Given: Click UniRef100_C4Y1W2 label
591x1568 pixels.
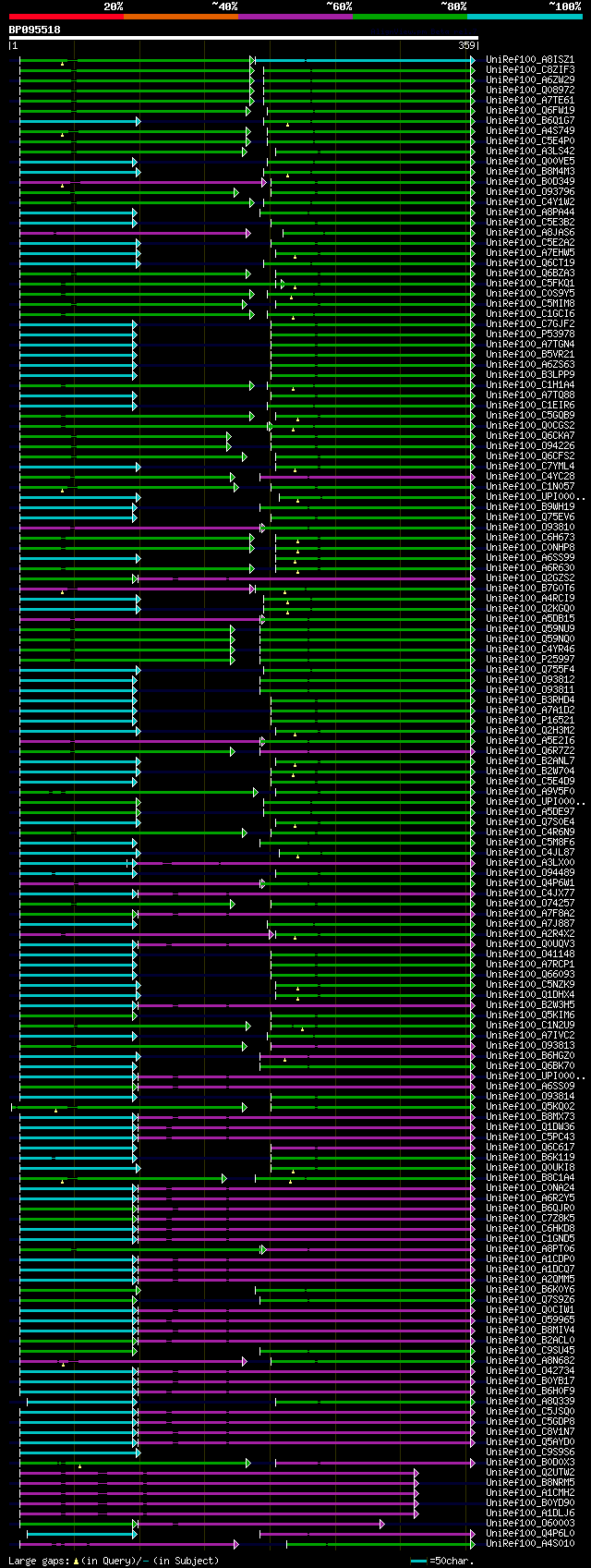Looking at the screenshot, I should (x=530, y=201).
